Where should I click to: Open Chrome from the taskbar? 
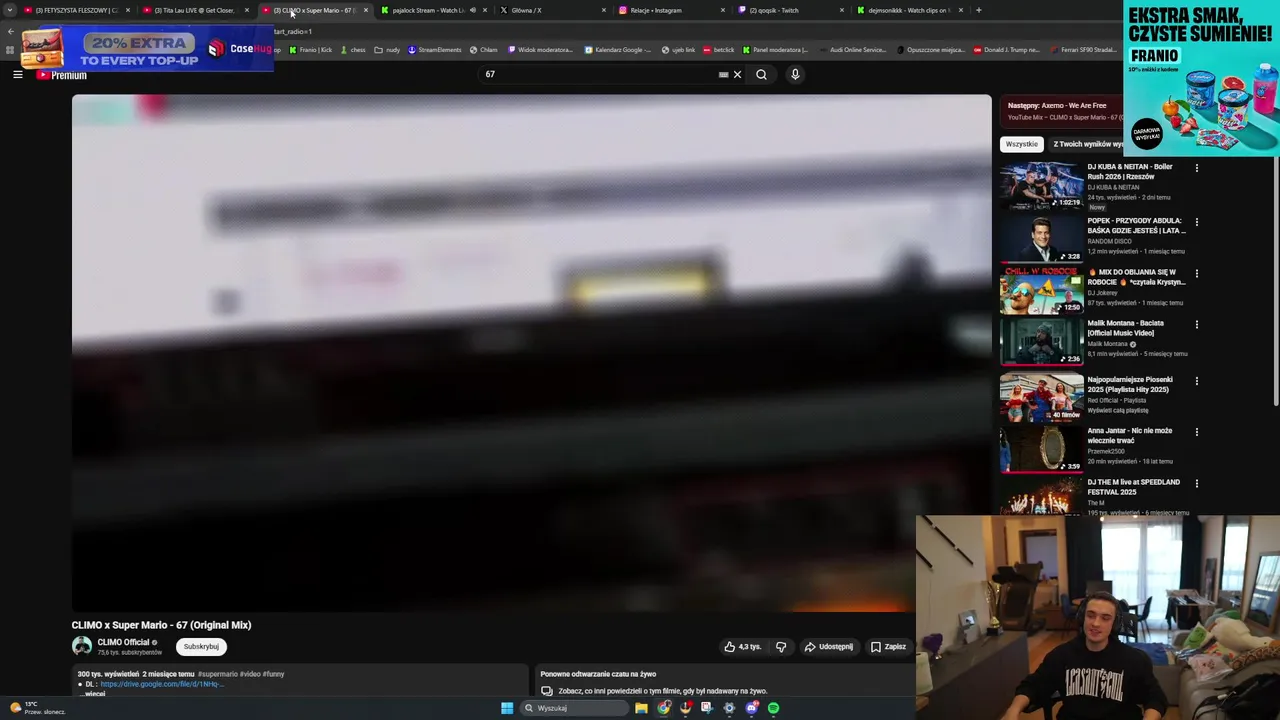[664, 708]
